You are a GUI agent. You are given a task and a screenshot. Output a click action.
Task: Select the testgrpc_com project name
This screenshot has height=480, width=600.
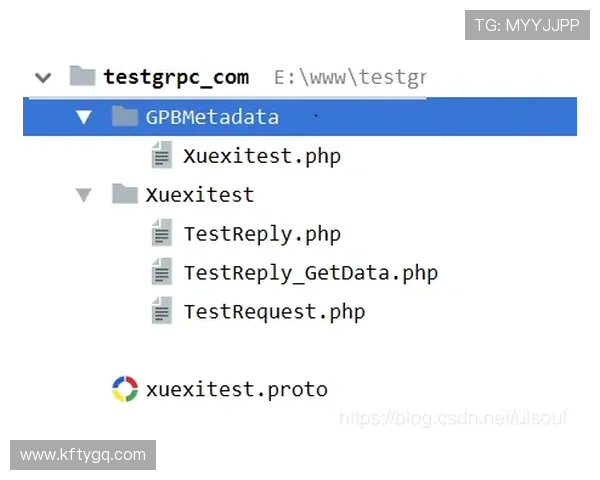tap(176, 77)
